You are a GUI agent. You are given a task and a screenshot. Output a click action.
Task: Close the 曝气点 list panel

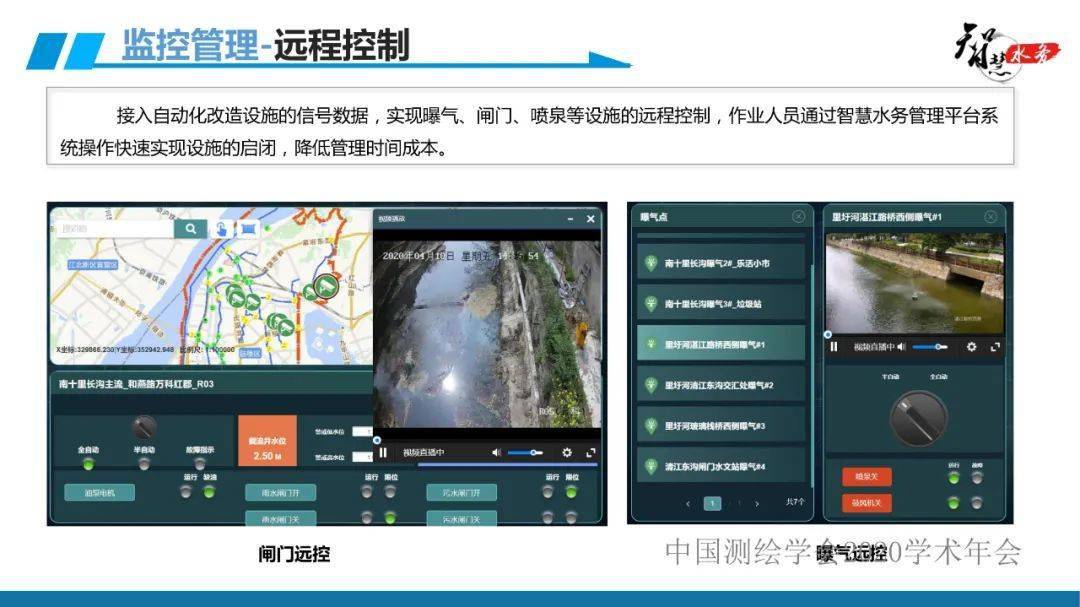pos(798,216)
